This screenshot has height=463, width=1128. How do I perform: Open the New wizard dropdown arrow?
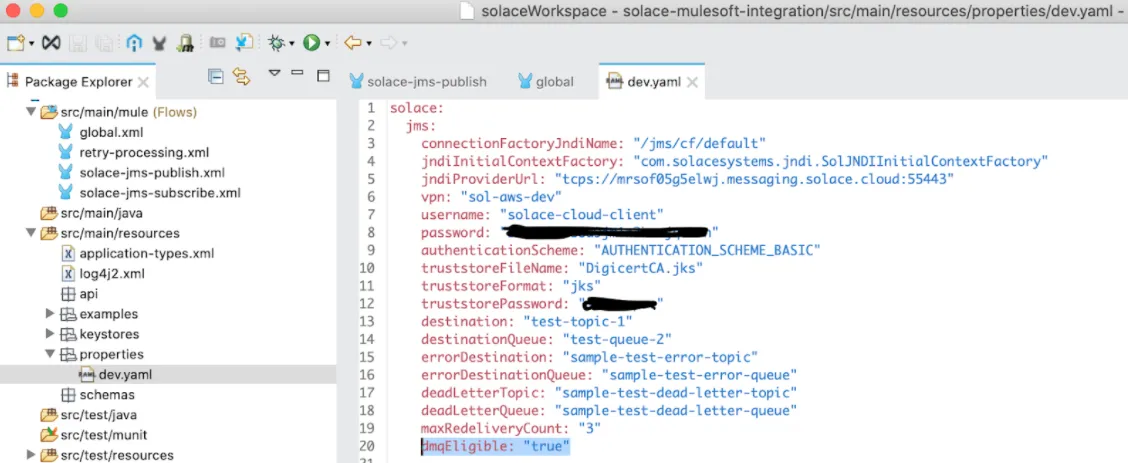(x=32, y=44)
